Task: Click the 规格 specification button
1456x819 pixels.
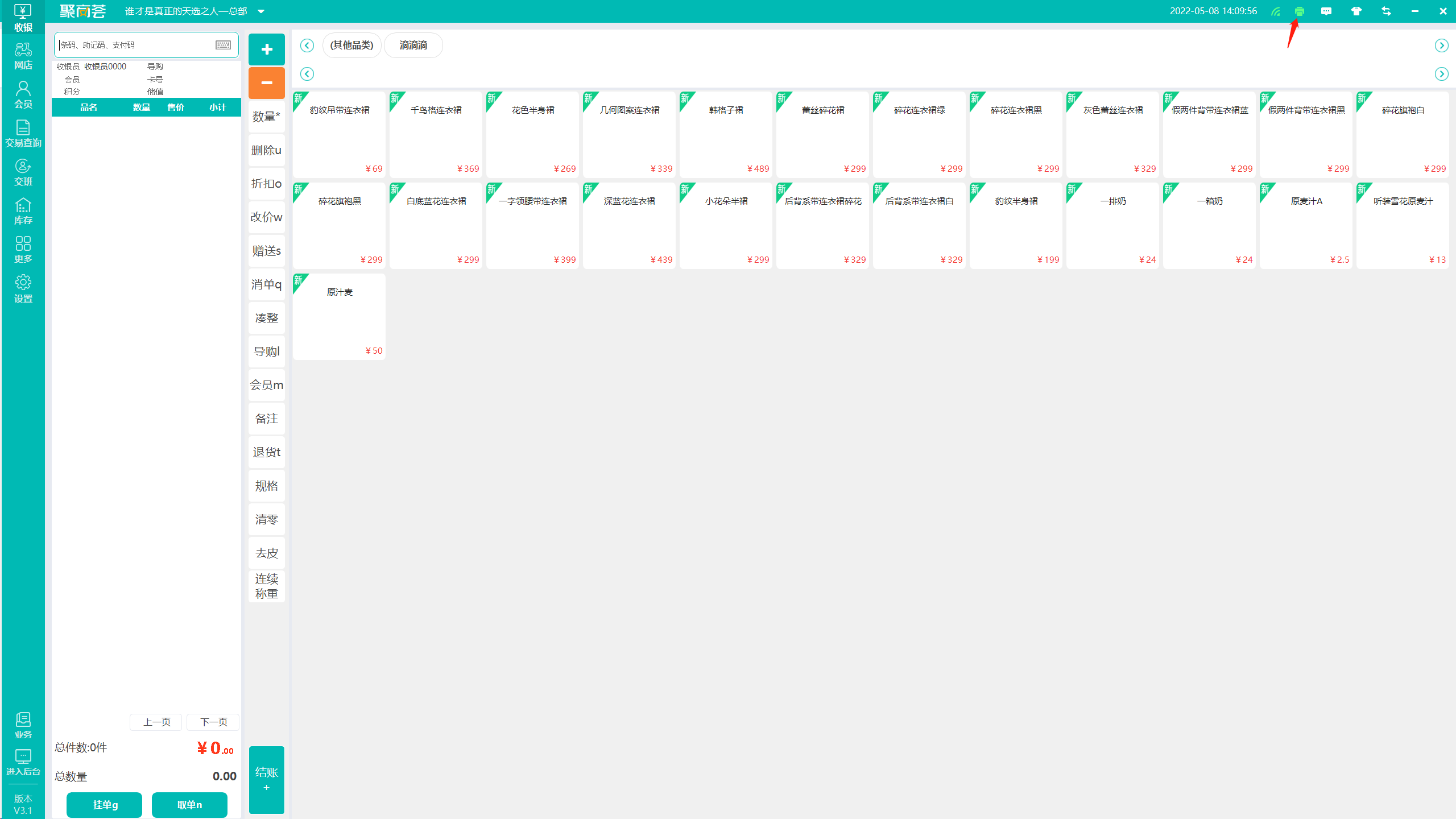Action: (266, 486)
